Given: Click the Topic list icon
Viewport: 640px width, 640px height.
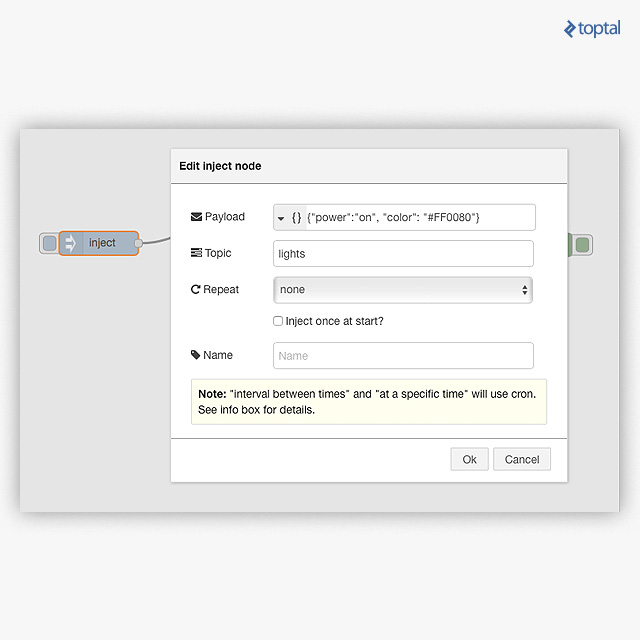Looking at the screenshot, I should 196,254.
